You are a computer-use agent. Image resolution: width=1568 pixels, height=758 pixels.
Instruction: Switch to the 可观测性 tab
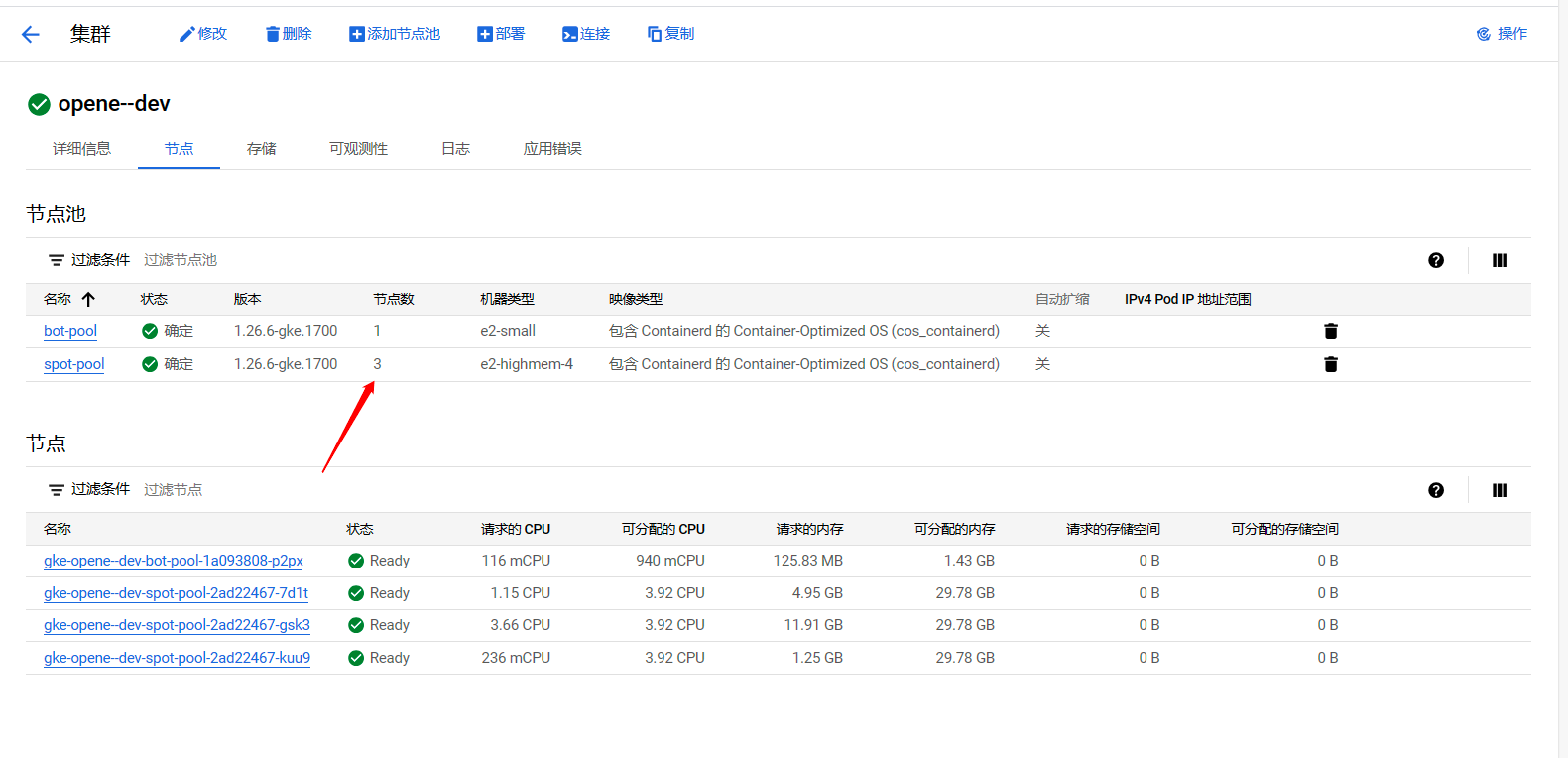pyautogui.click(x=358, y=149)
